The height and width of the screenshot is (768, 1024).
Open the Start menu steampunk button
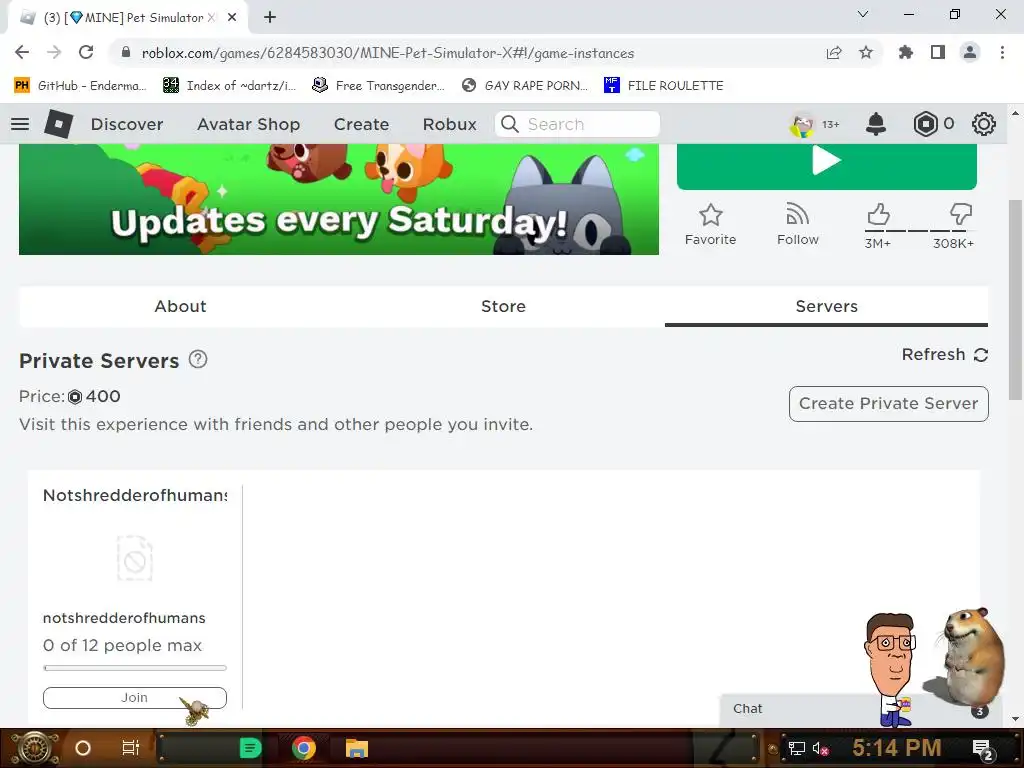pyautogui.click(x=36, y=748)
